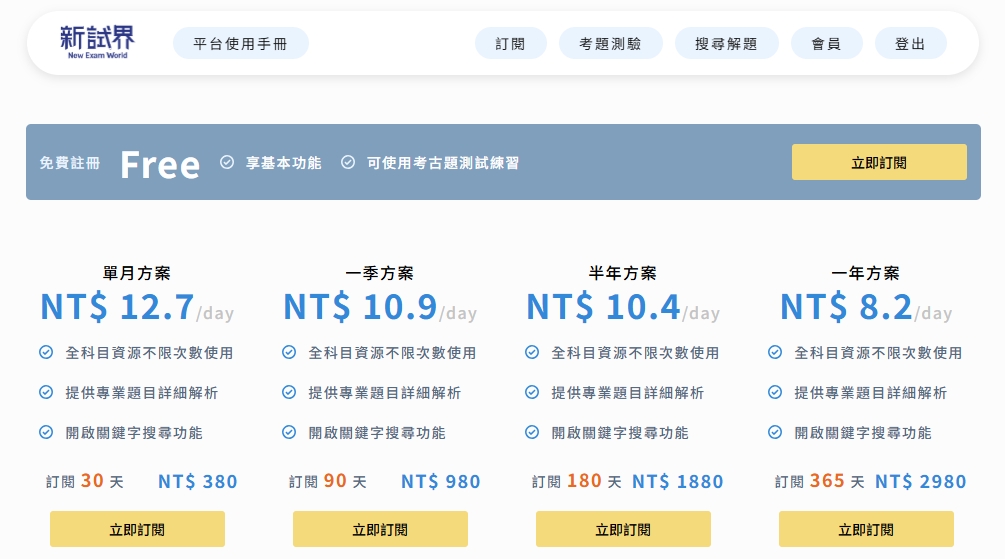Subscribe to the 單月方案 30-day plan
Screen dimensions: 1005x559
coord(137,529)
